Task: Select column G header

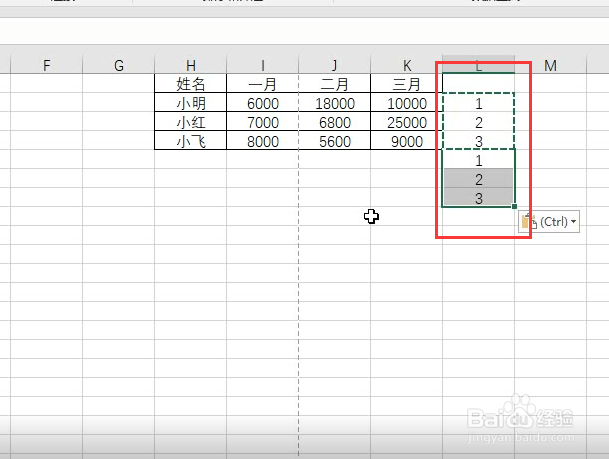Action: (119, 64)
